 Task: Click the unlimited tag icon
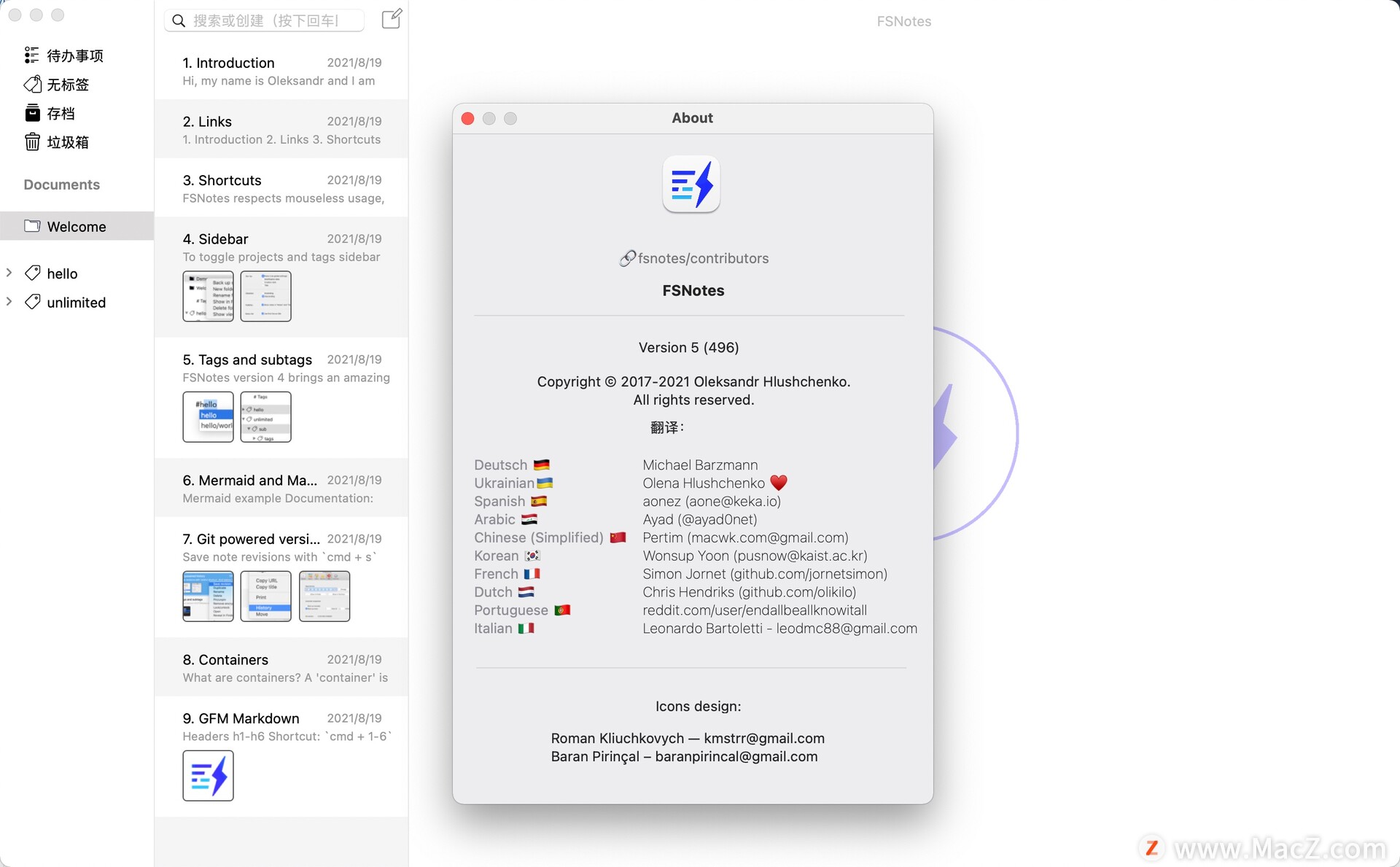tap(32, 302)
